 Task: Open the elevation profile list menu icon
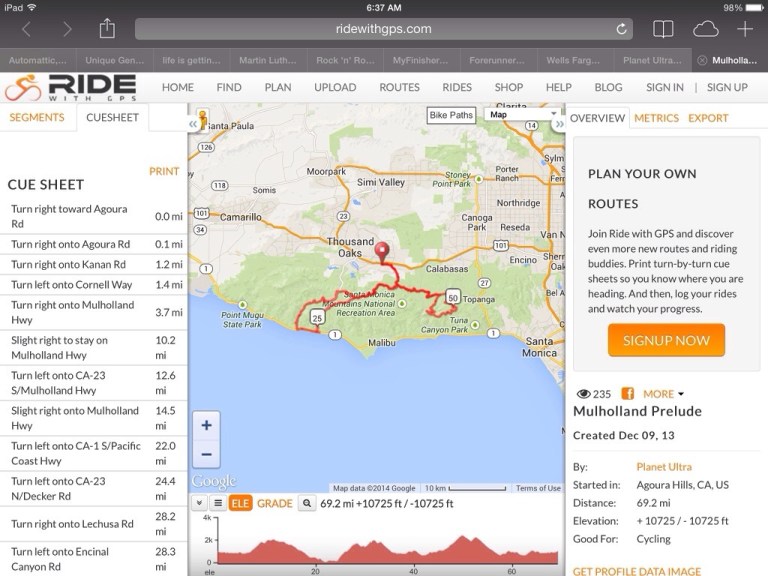(x=217, y=503)
